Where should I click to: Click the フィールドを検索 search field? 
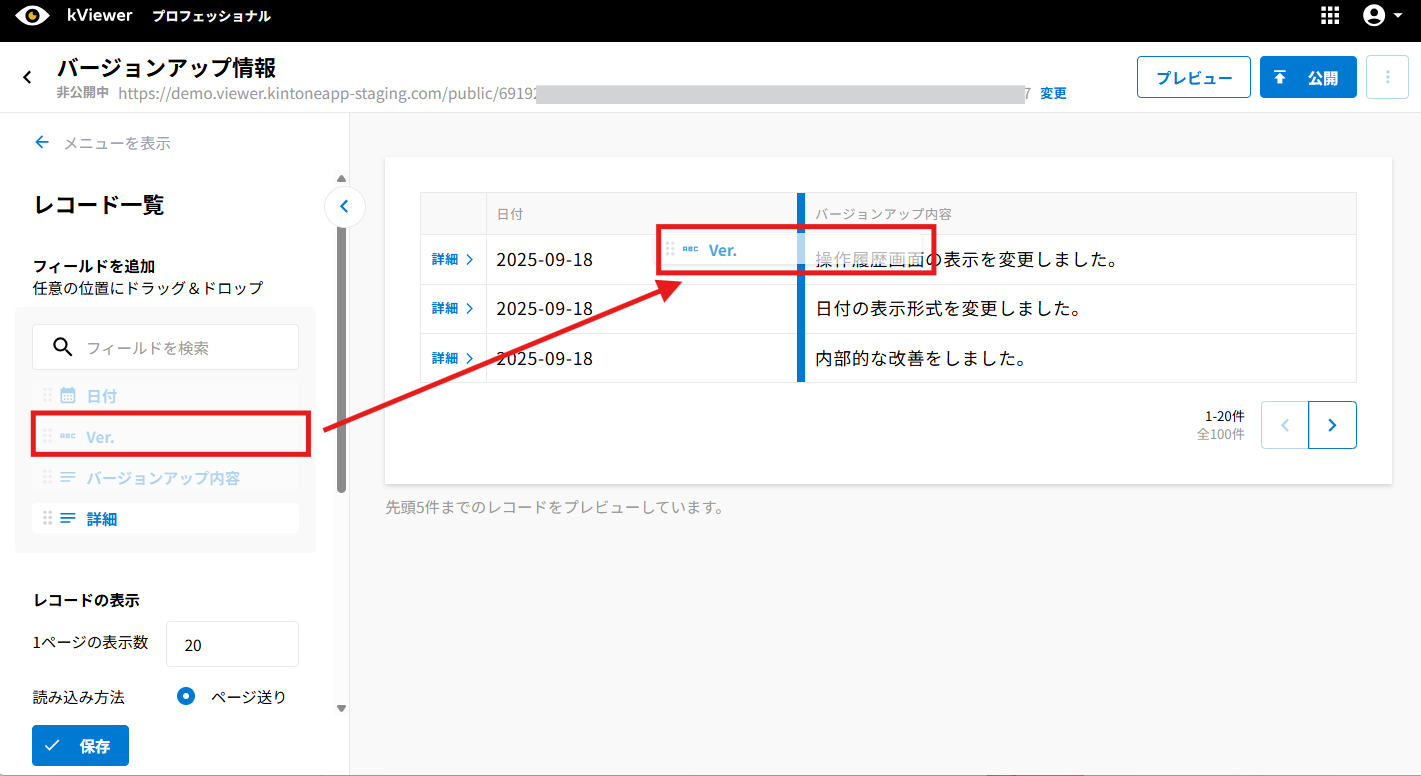185,348
